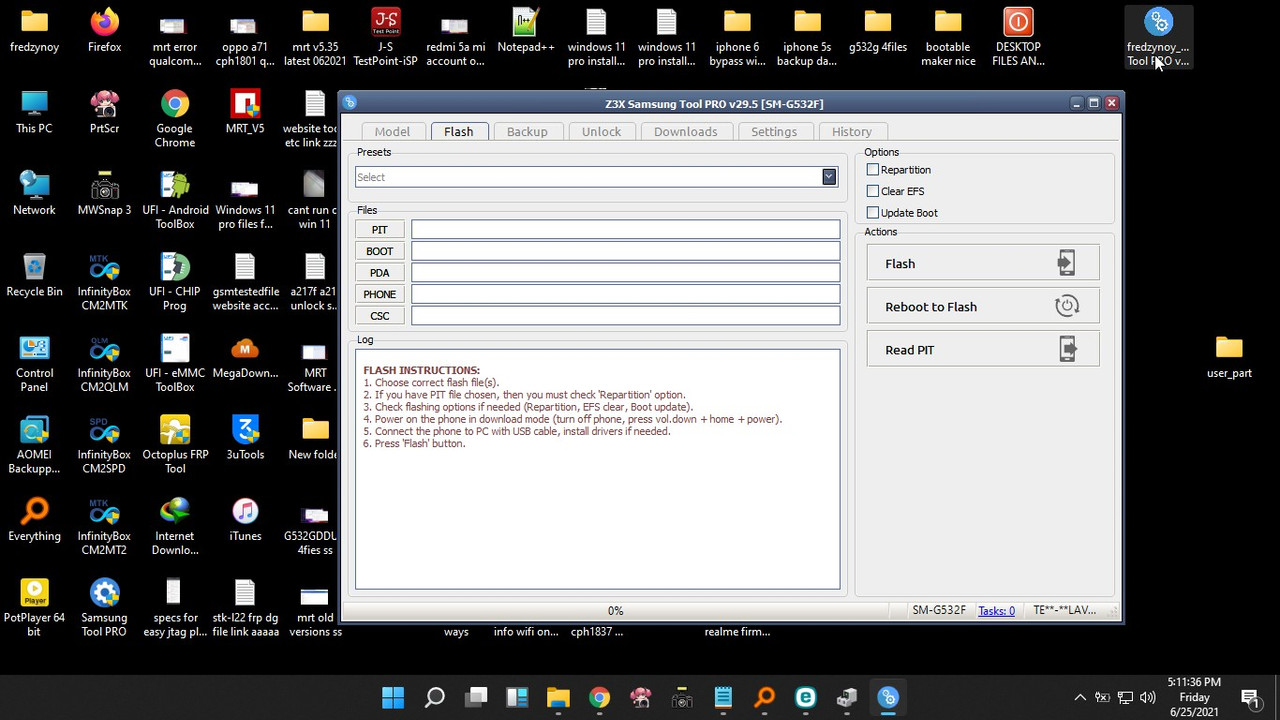Viewport: 1280px width, 720px height.
Task: Open the Windows Start button
Action: coord(393,697)
